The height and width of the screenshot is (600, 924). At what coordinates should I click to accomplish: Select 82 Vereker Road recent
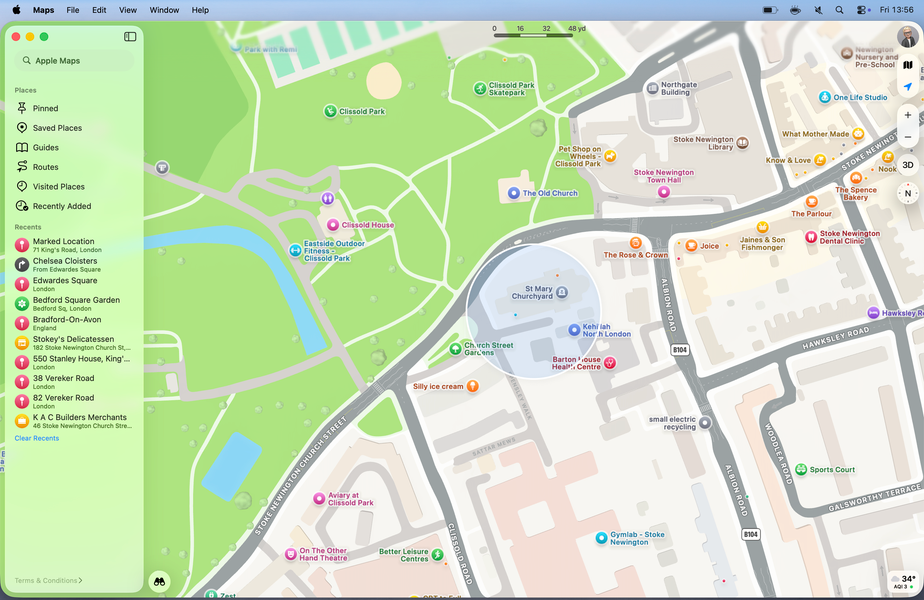pyautogui.click(x=74, y=401)
